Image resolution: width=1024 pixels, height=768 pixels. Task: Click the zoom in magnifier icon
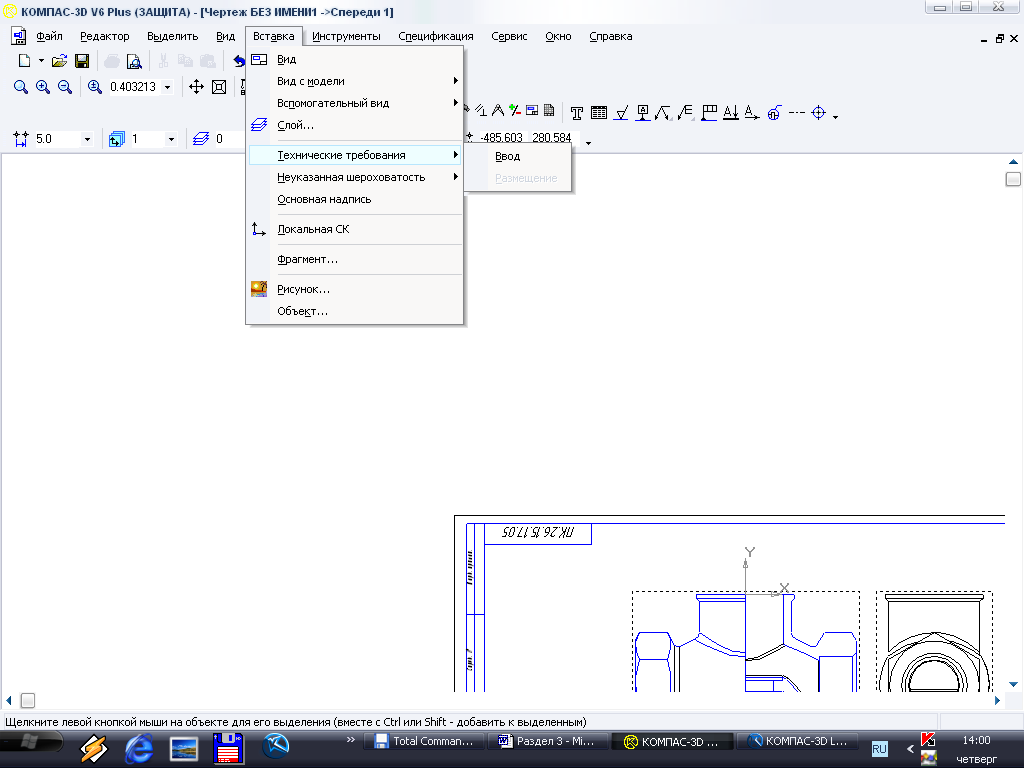pos(43,87)
